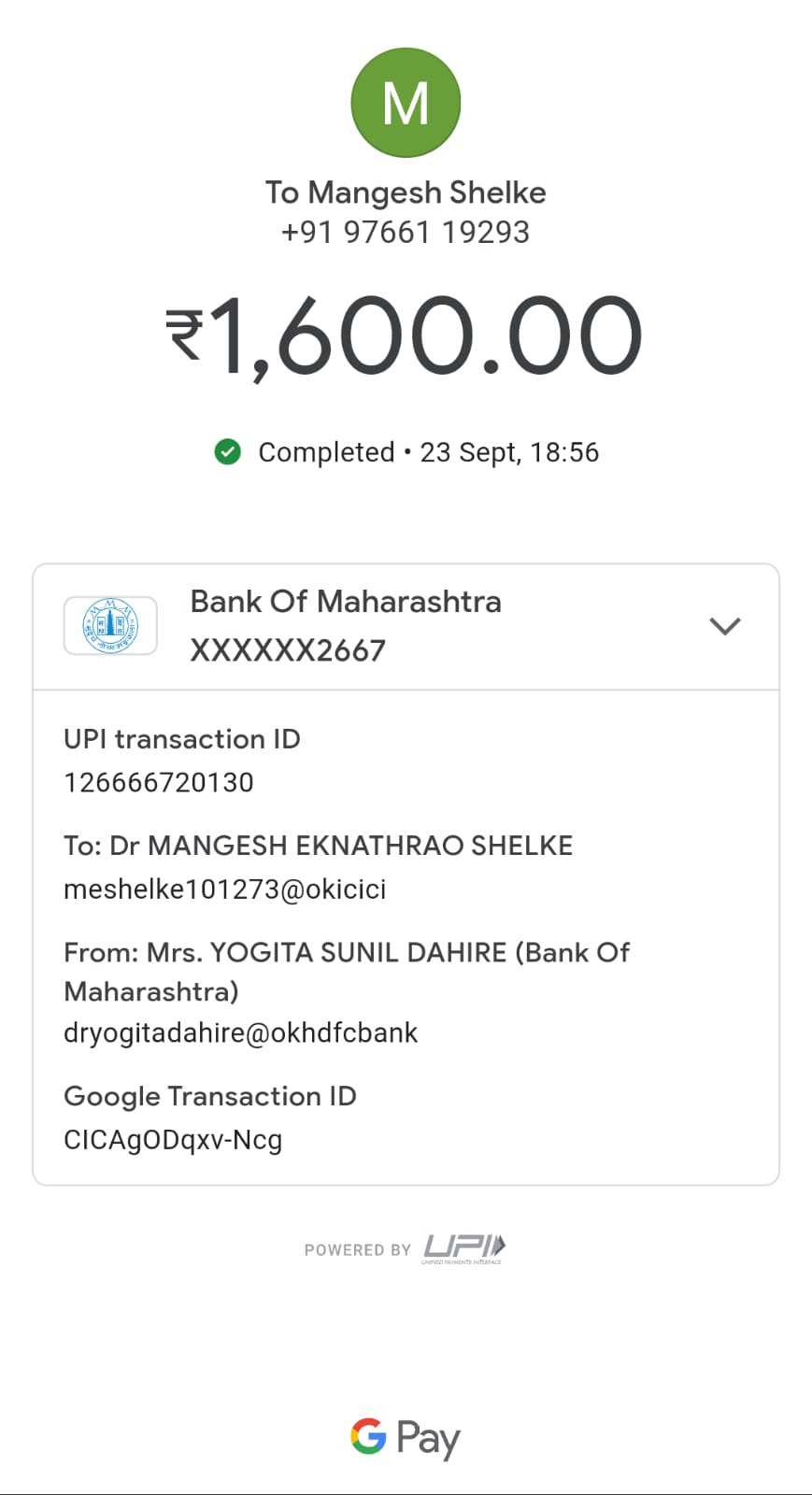The width and height of the screenshot is (812, 1495).
Task: Select the Bank Of Maharashtra account row
Action: tap(406, 626)
